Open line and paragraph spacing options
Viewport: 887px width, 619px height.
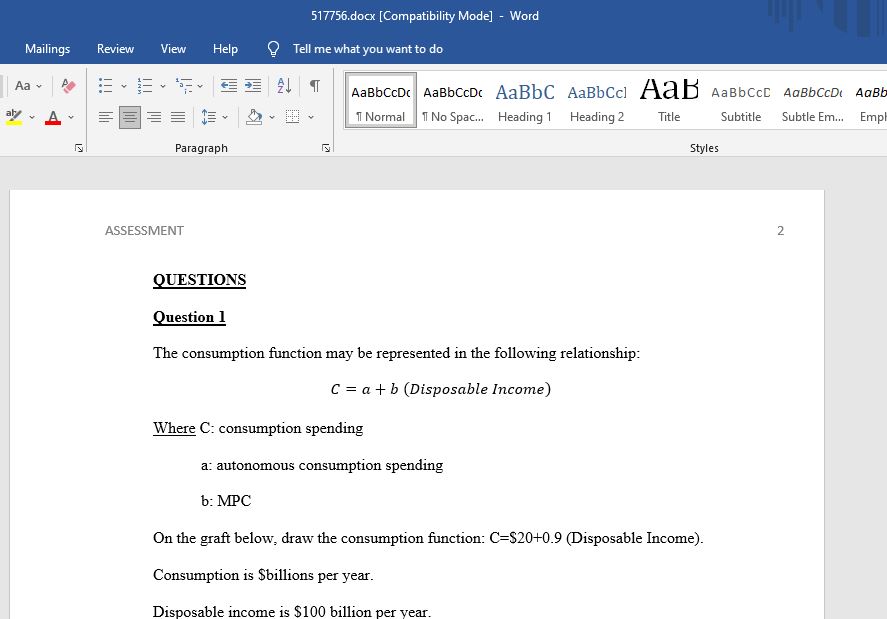coord(209,117)
